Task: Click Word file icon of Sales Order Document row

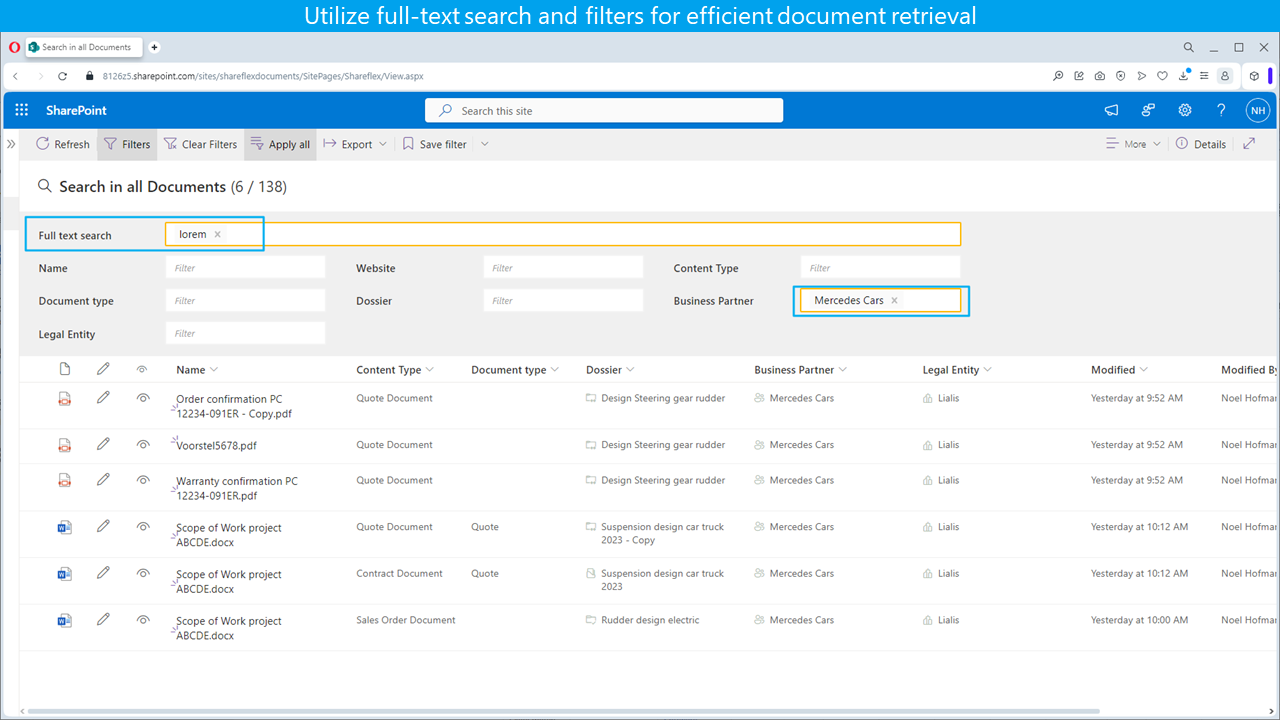Action: (x=65, y=620)
